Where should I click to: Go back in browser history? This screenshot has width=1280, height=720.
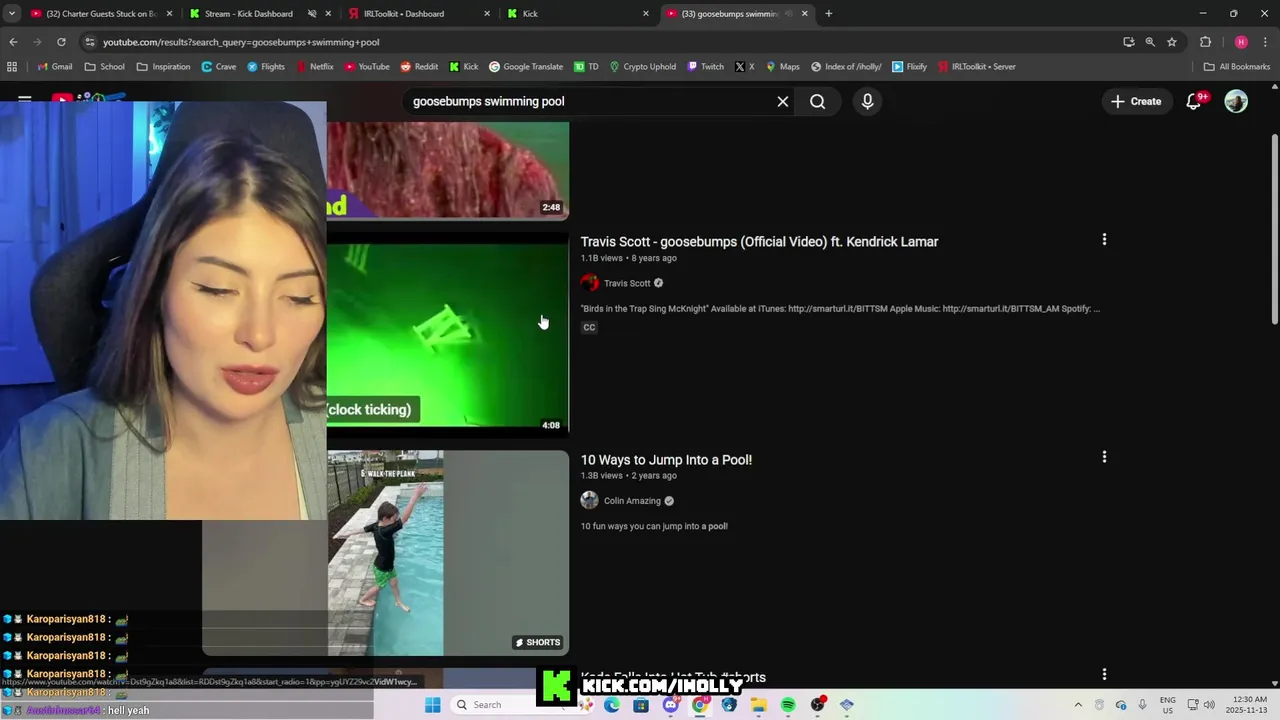pyautogui.click(x=13, y=42)
